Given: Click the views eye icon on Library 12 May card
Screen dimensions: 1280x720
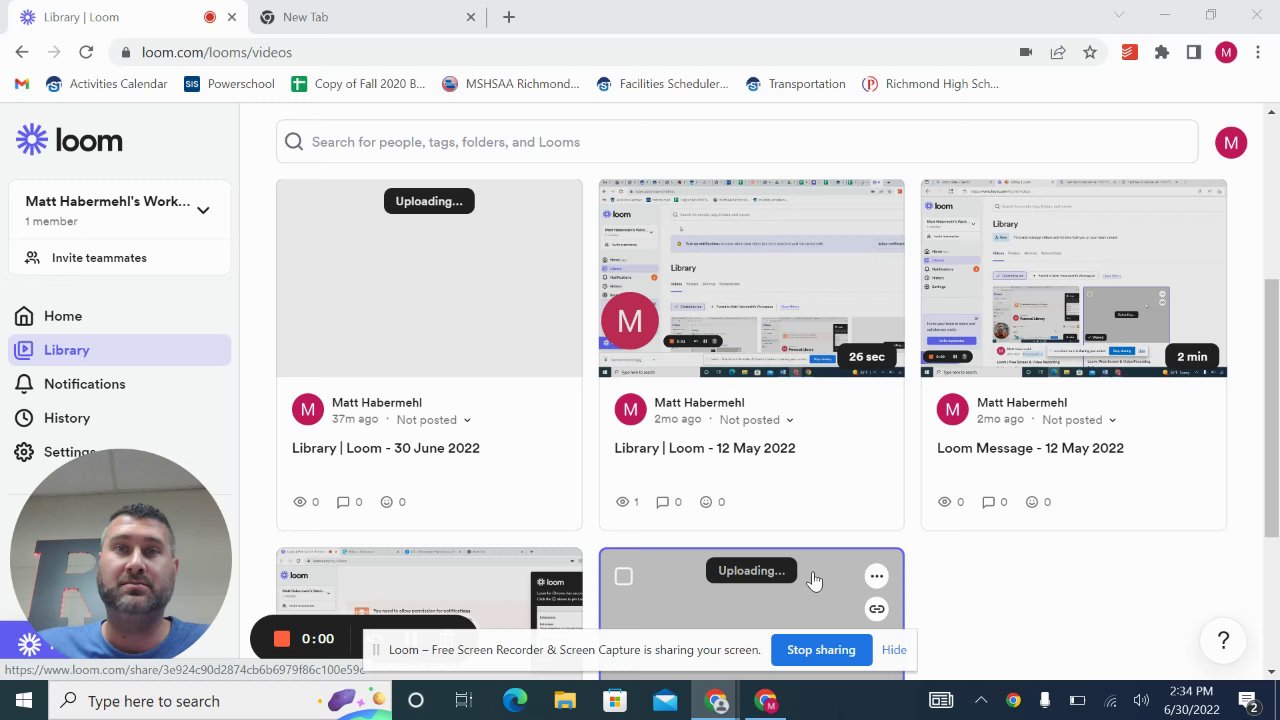Looking at the screenshot, I should click(622, 502).
